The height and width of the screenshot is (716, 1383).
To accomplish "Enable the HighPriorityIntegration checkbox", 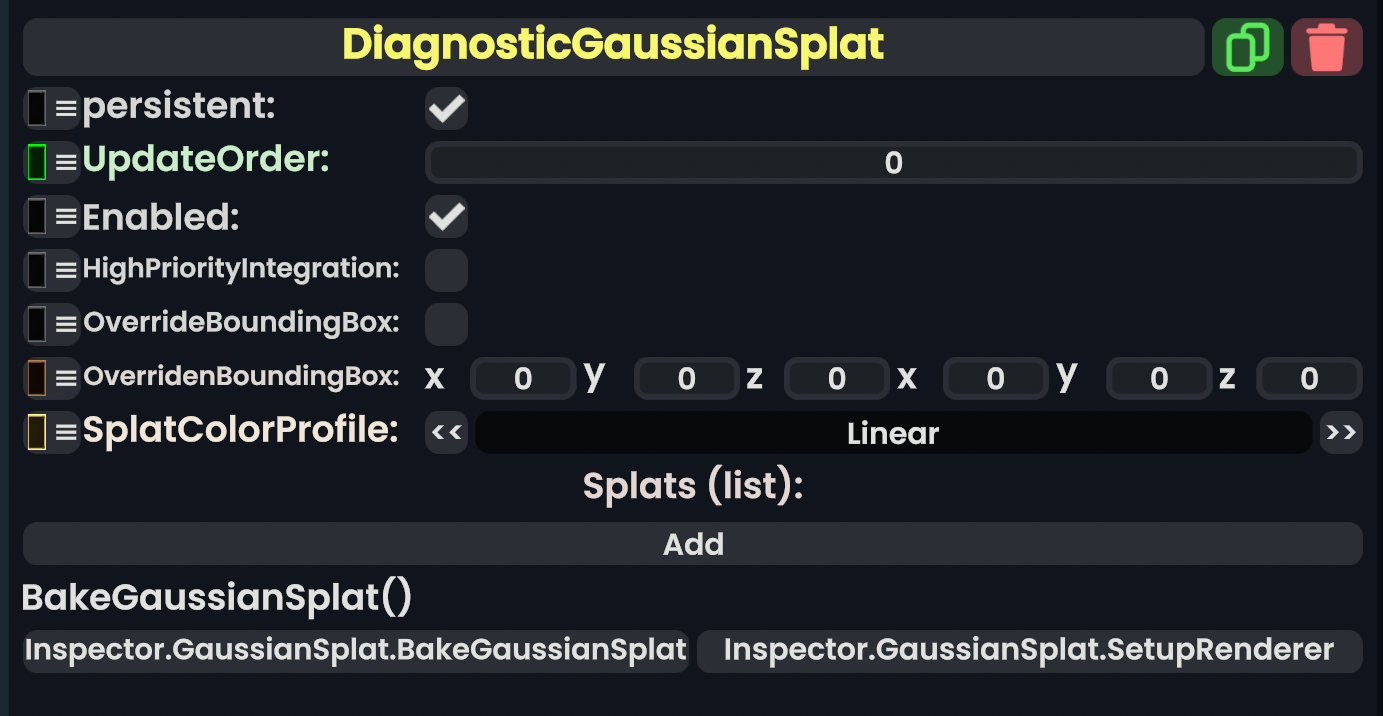I will tap(446, 270).
